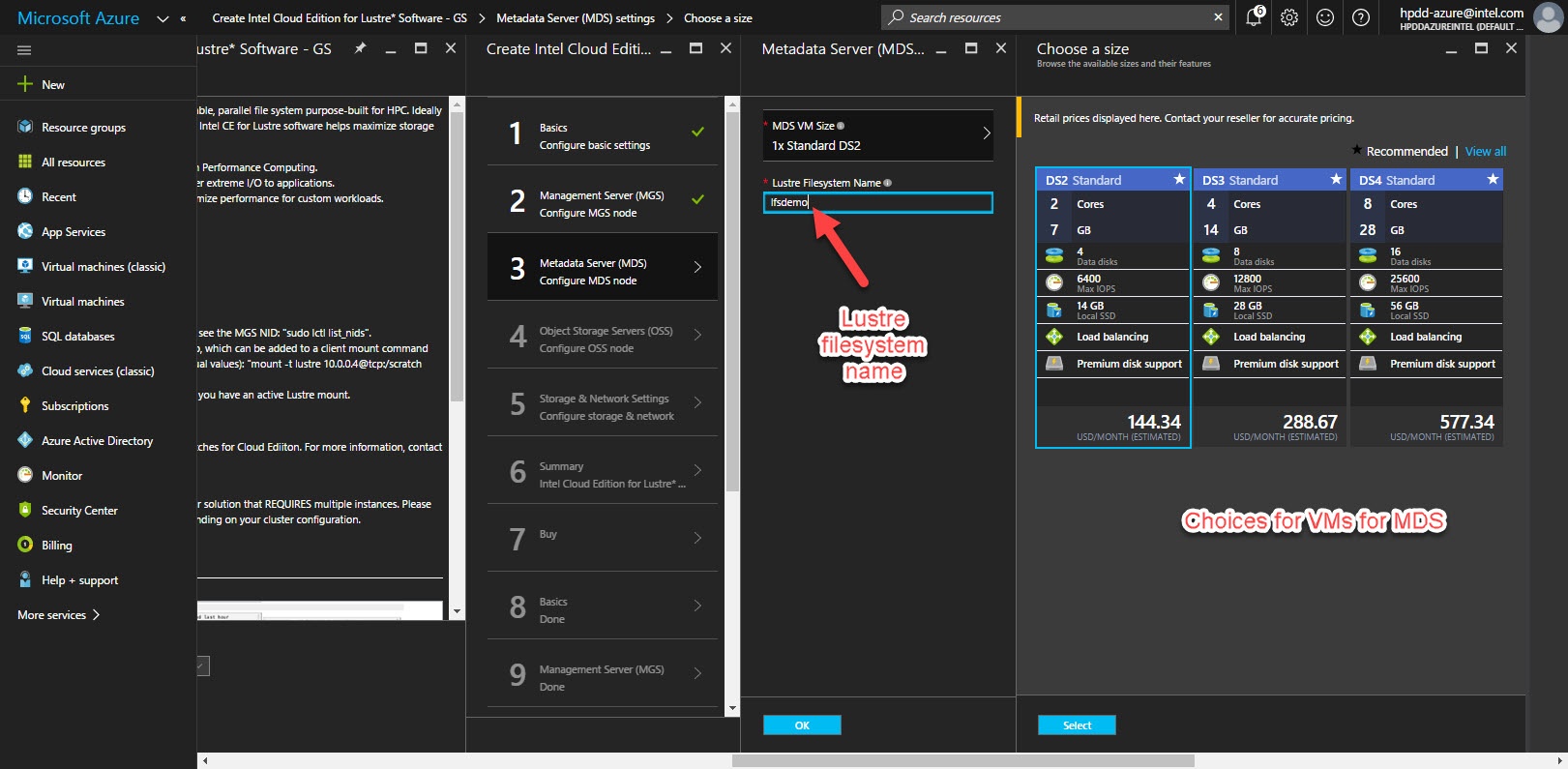Open step 7 Buy
Viewport: 1568px width, 769px height.
(x=603, y=538)
